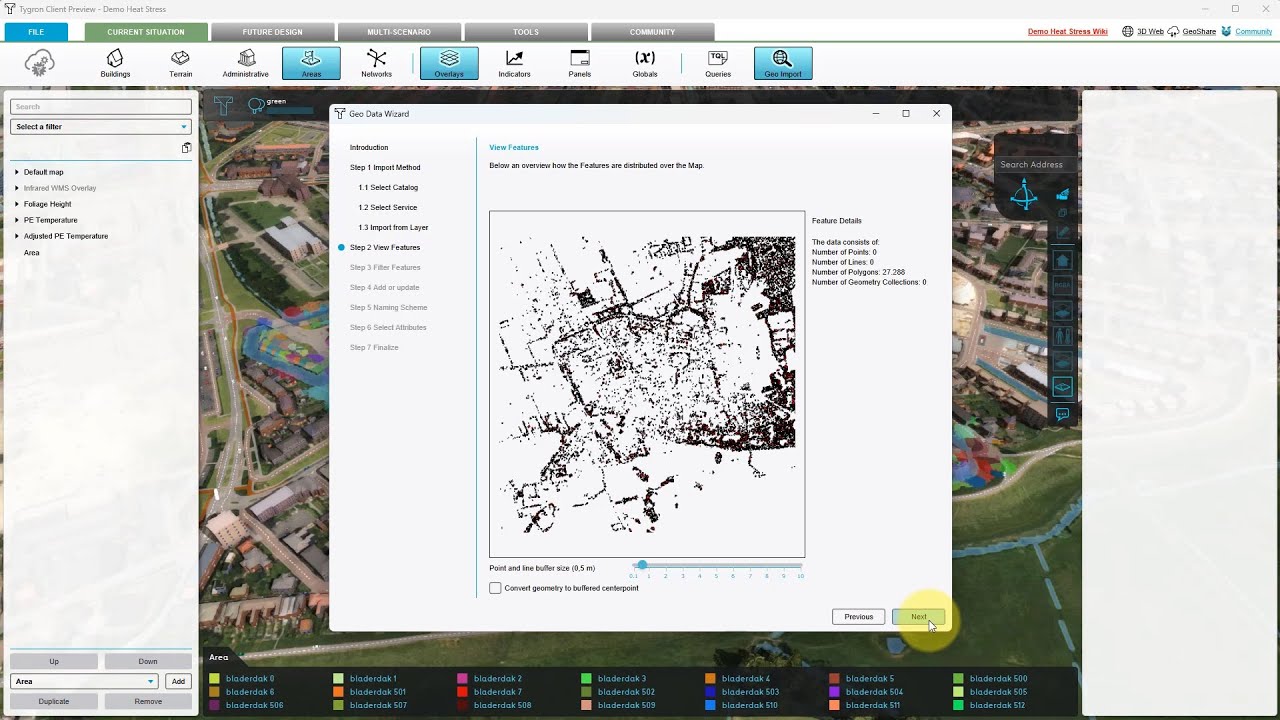The height and width of the screenshot is (720, 1280).
Task: Click the Tygron logo on the map
Action: click(223, 105)
